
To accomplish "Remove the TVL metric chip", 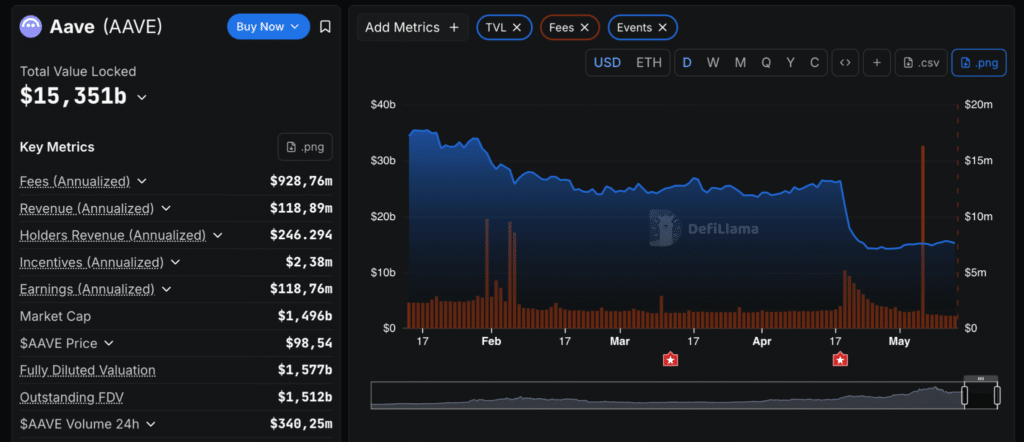I will (517, 27).
